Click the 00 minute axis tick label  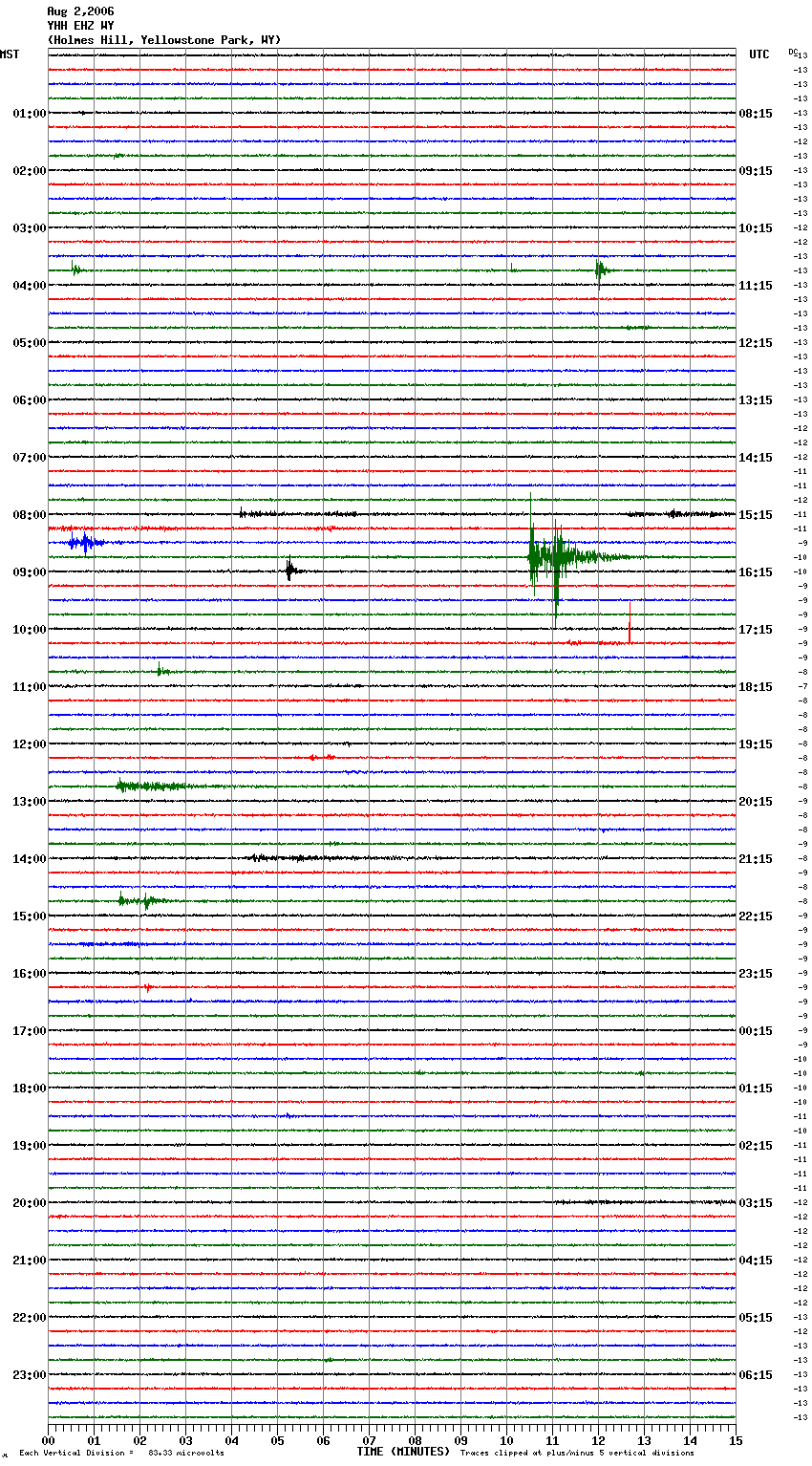click(49, 1439)
